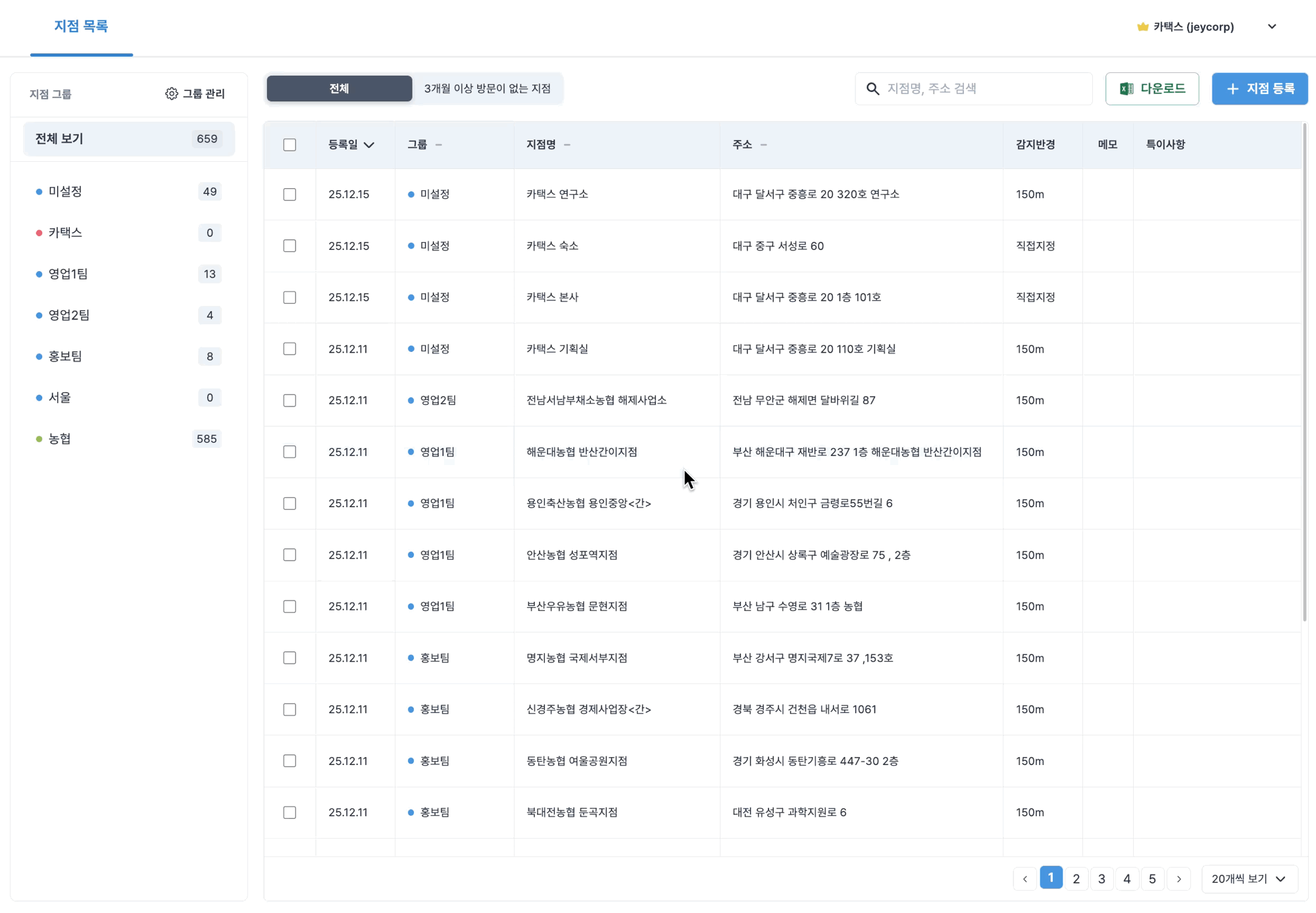Click the red dot beside 카택스 group
The width and height of the screenshot is (1316, 913).
pos(39,233)
